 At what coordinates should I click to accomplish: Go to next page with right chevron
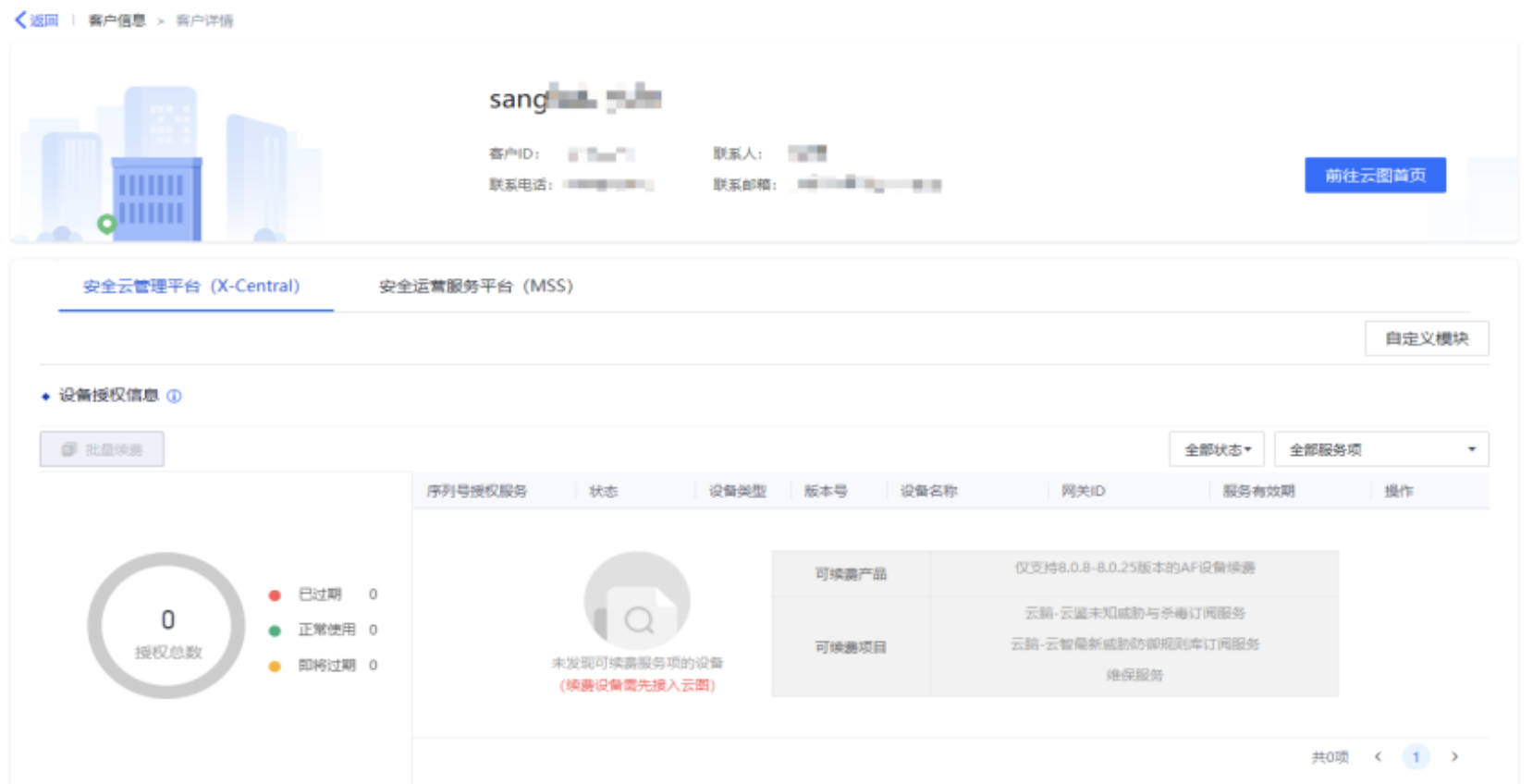[x=1454, y=756]
